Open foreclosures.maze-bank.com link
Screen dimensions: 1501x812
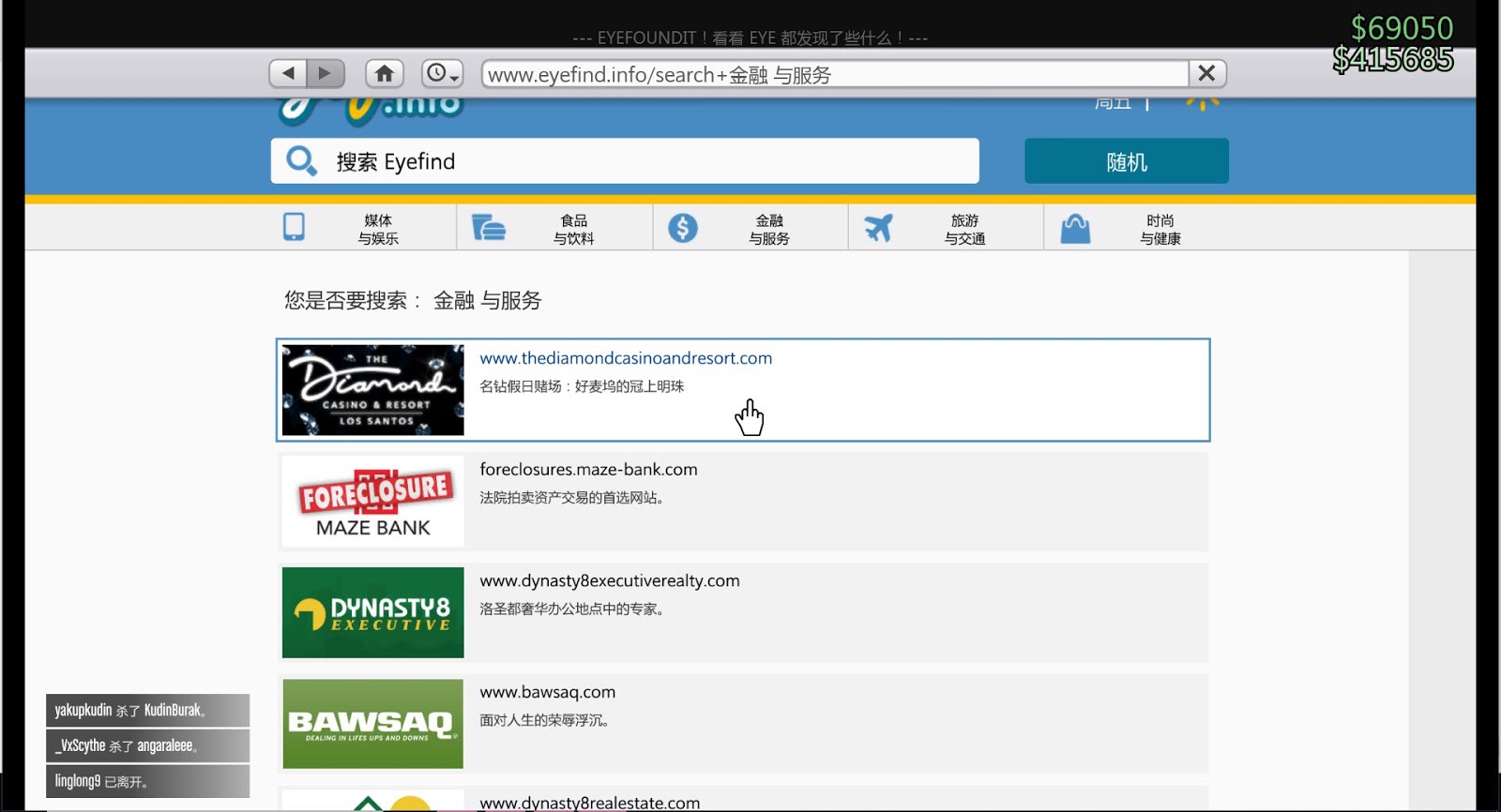[588, 470]
